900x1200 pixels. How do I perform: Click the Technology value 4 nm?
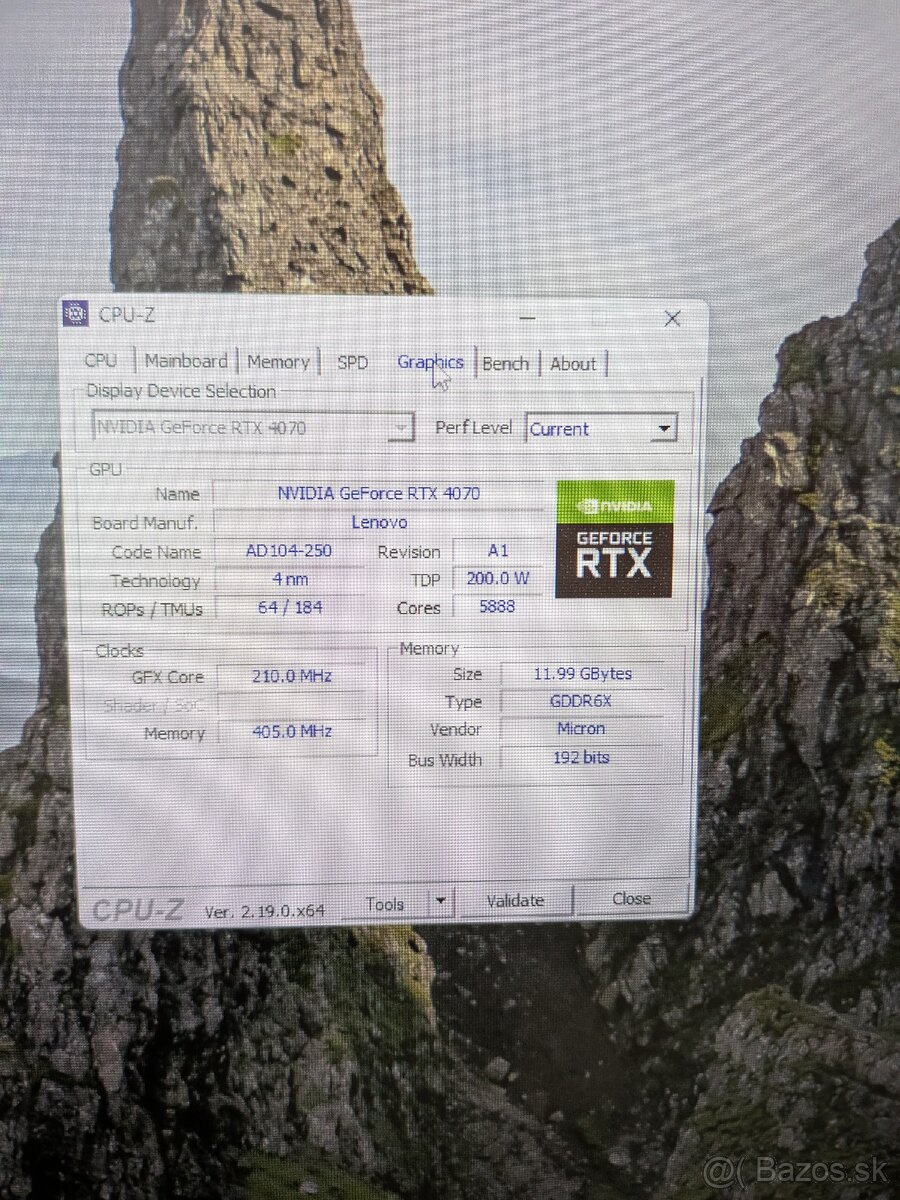pyautogui.click(x=290, y=580)
